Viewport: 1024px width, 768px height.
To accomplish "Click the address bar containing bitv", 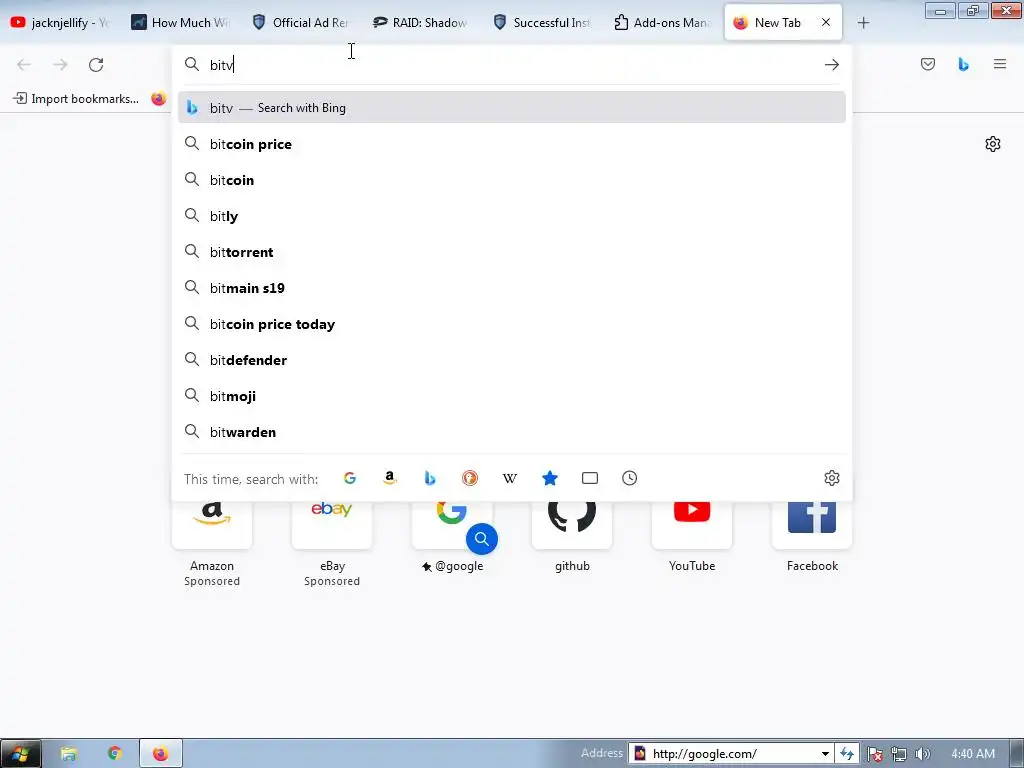I will pos(512,65).
